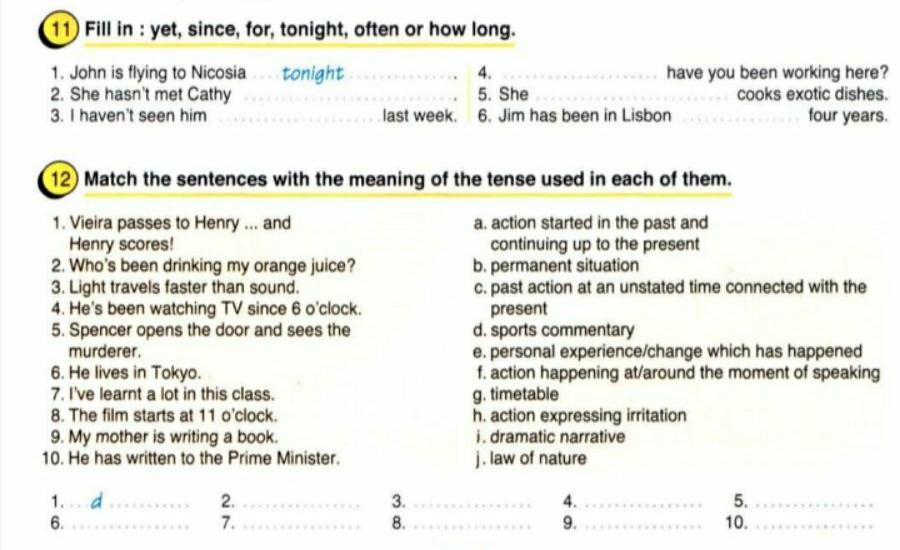Click the blank before "have you been working here?"
Screen dimensions: 900x550
tap(578, 74)
